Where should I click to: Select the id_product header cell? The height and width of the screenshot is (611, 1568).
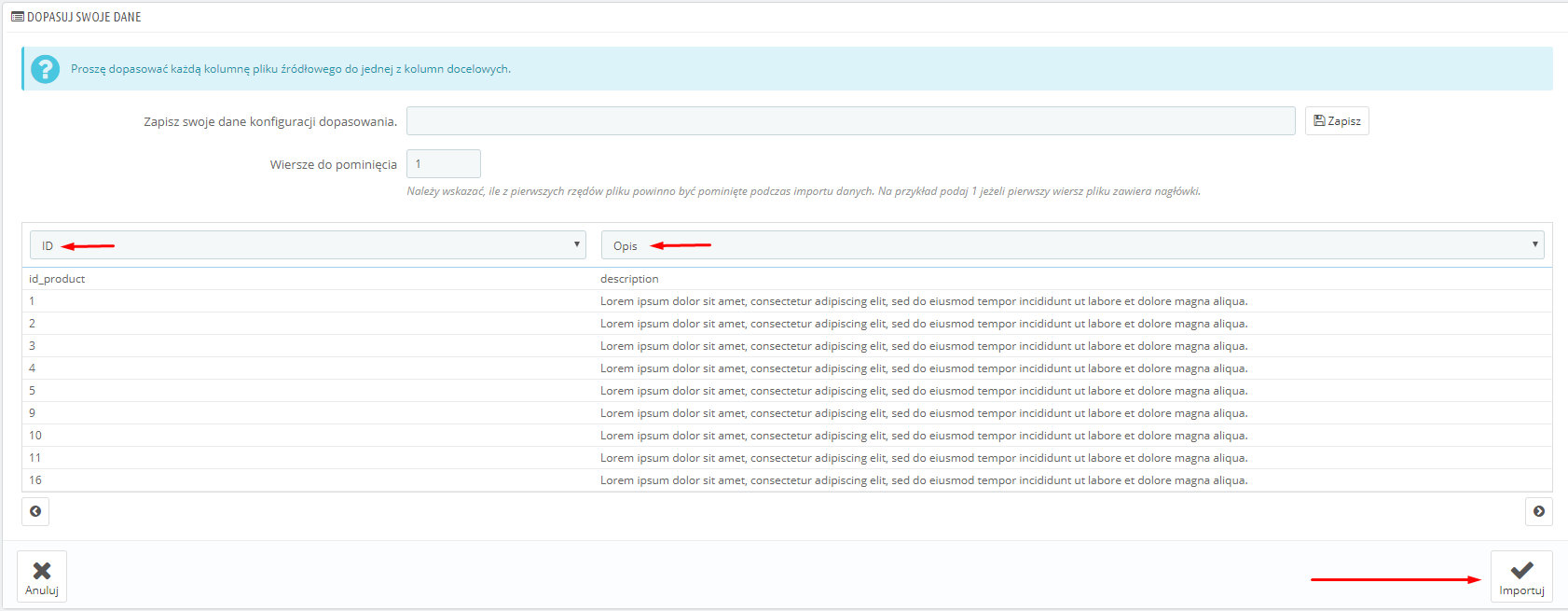(57, 279)
